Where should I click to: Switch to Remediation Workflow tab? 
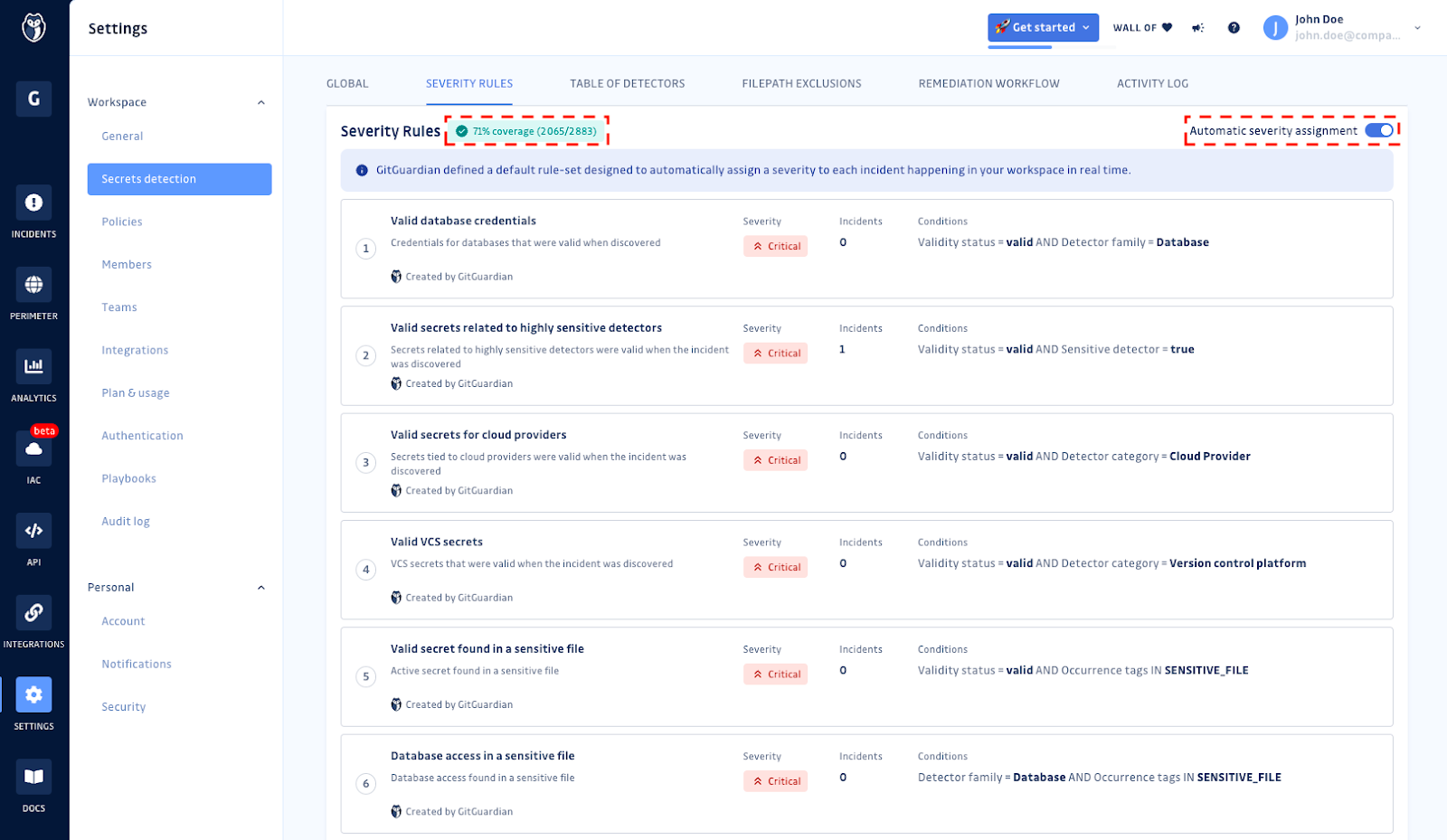click(x=988, y=83)
